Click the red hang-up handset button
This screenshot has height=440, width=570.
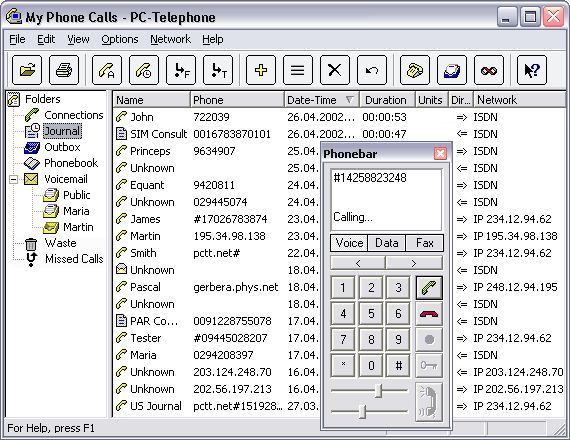click(x=429, y=313)
